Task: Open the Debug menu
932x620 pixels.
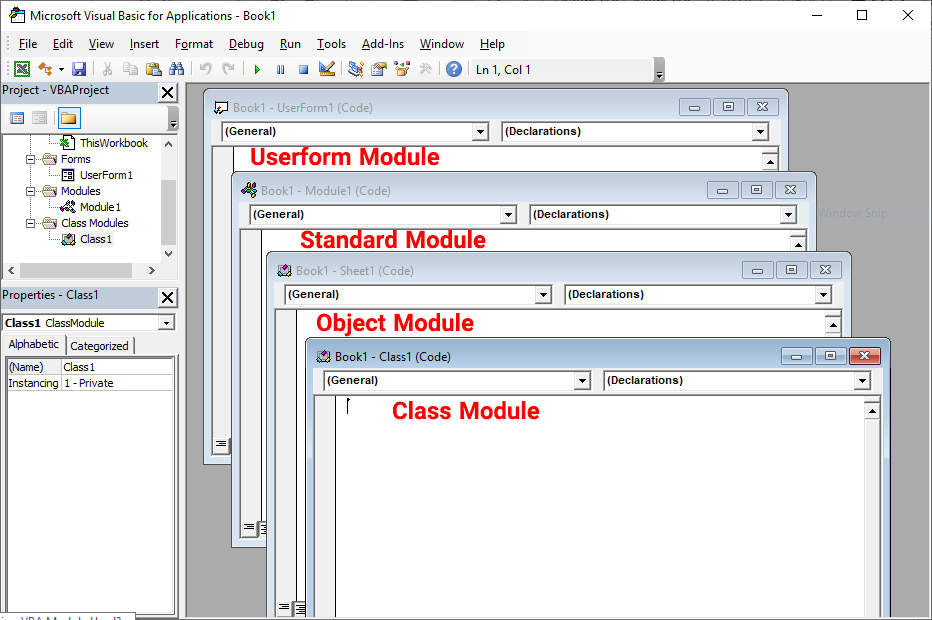Action: (246, 44)
